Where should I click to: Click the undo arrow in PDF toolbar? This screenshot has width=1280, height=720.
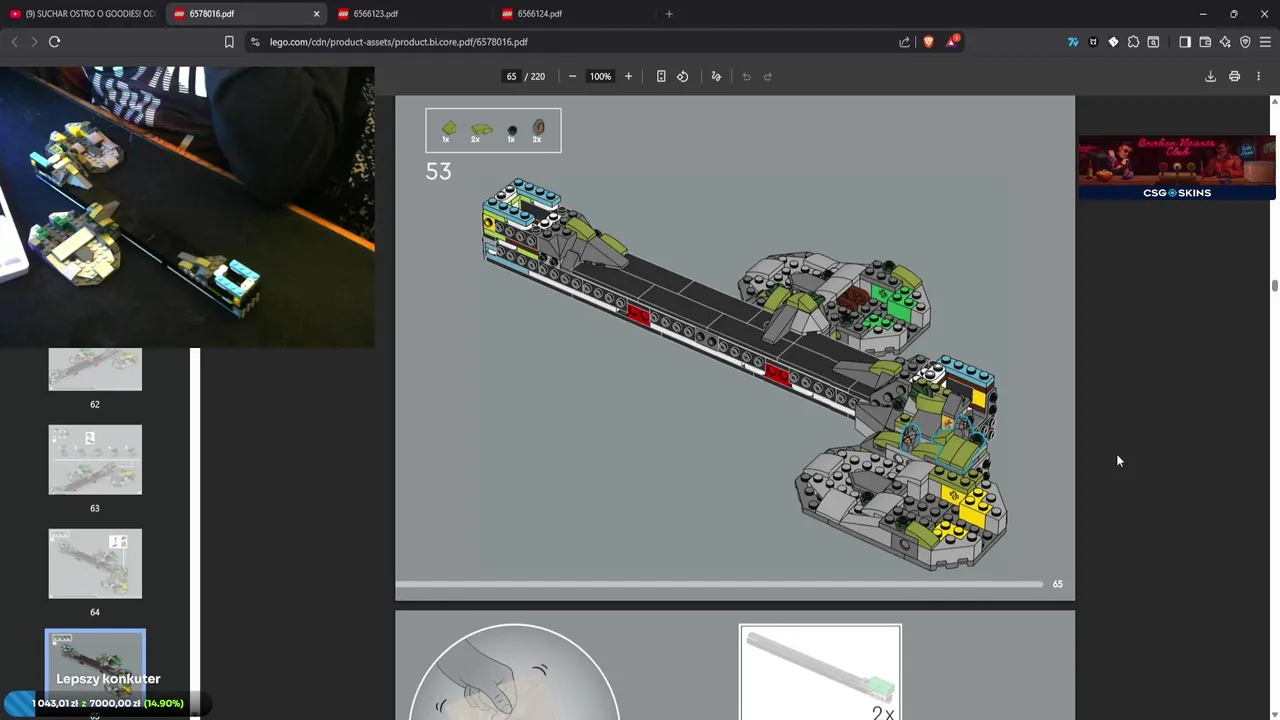pyautogui.click(x=746, y=76)
